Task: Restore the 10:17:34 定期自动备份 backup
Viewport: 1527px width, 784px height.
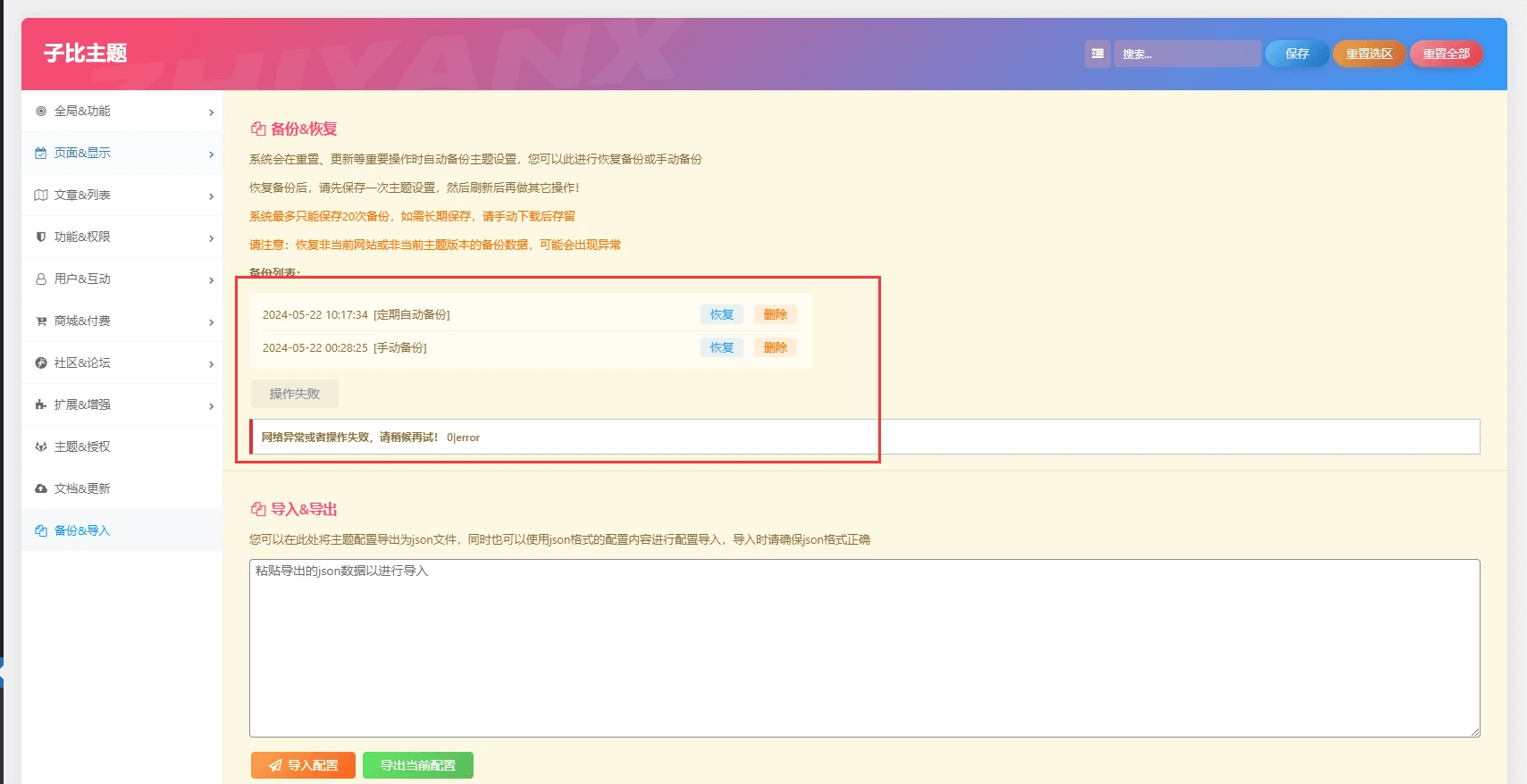Action: tap(721, 314)
